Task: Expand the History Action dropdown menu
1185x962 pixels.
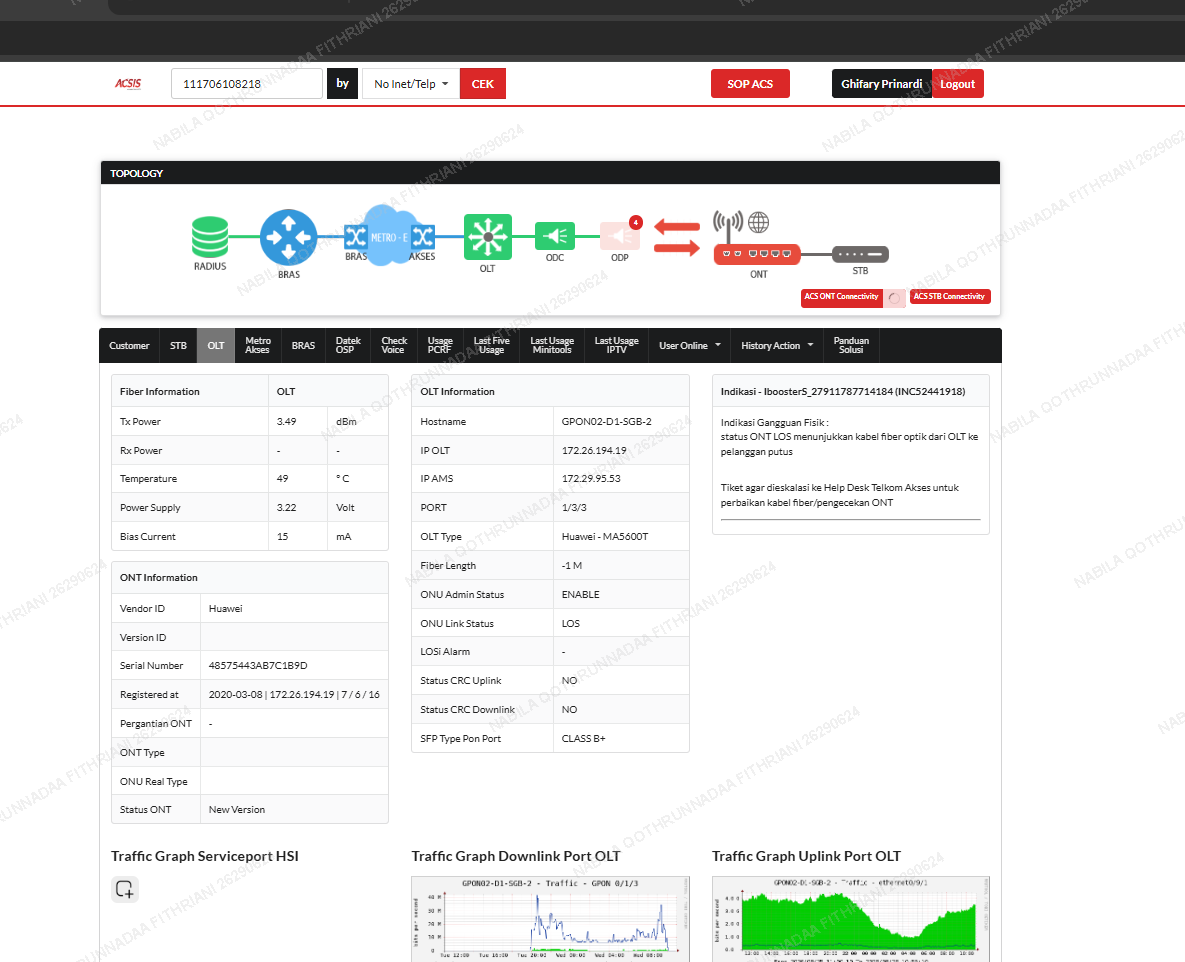Action: coord(777,345)
